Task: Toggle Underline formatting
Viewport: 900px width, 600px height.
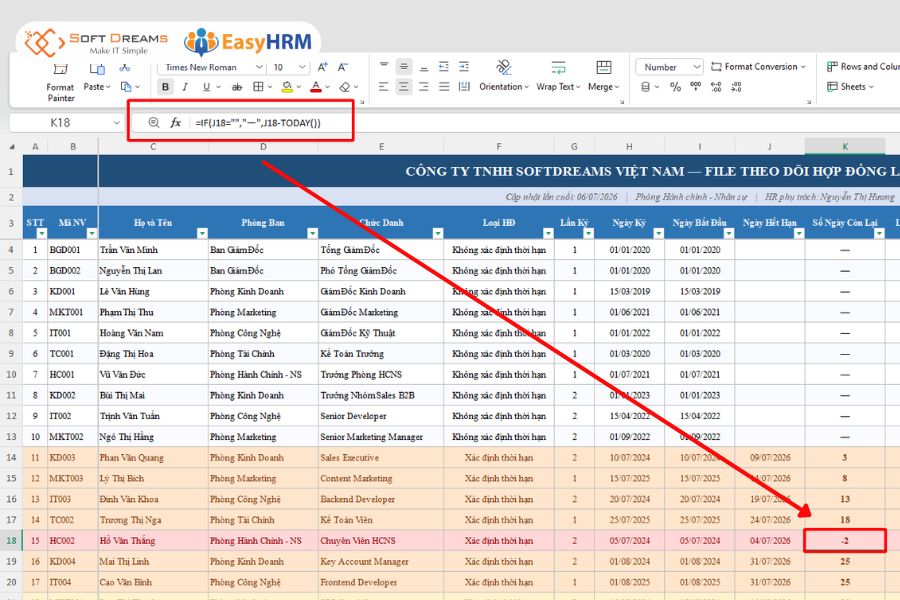Action: (205, 87)
